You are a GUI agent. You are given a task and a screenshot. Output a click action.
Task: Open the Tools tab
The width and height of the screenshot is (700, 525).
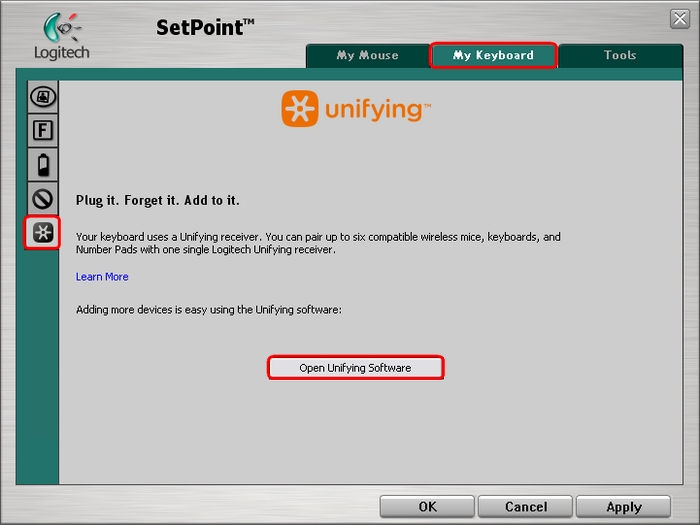620,55
